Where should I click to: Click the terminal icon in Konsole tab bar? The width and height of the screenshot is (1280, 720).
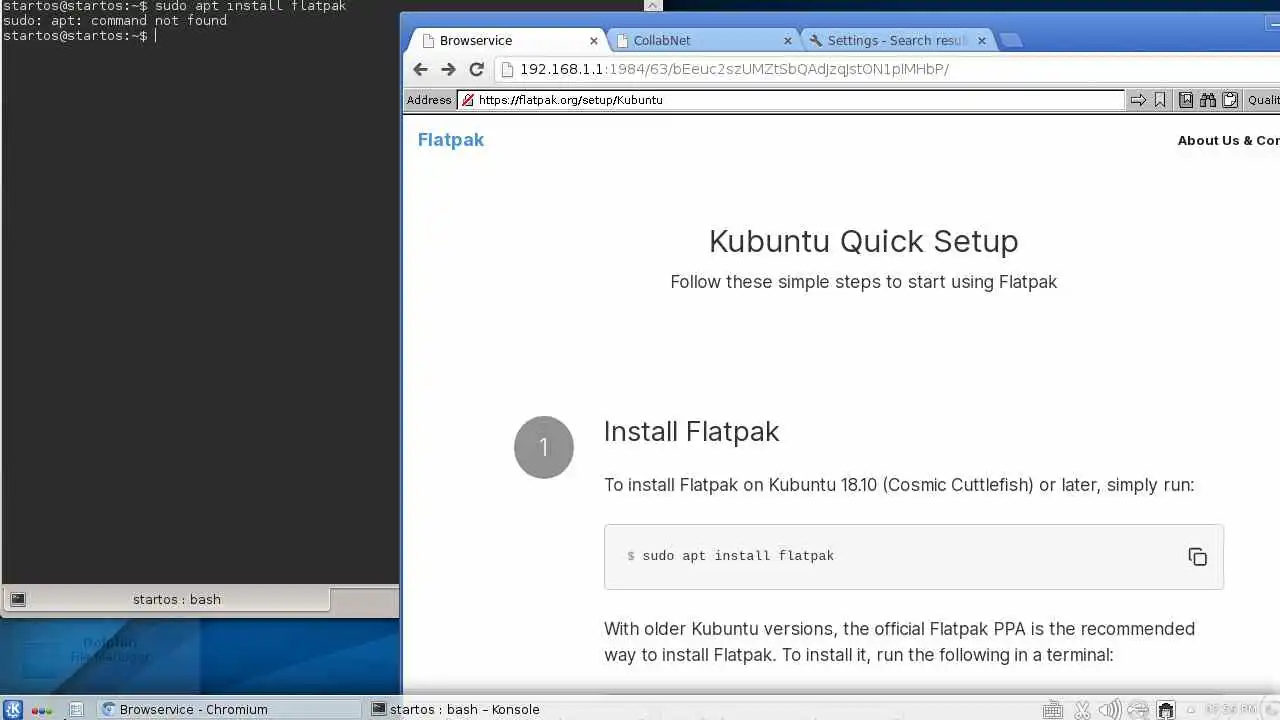18,599
